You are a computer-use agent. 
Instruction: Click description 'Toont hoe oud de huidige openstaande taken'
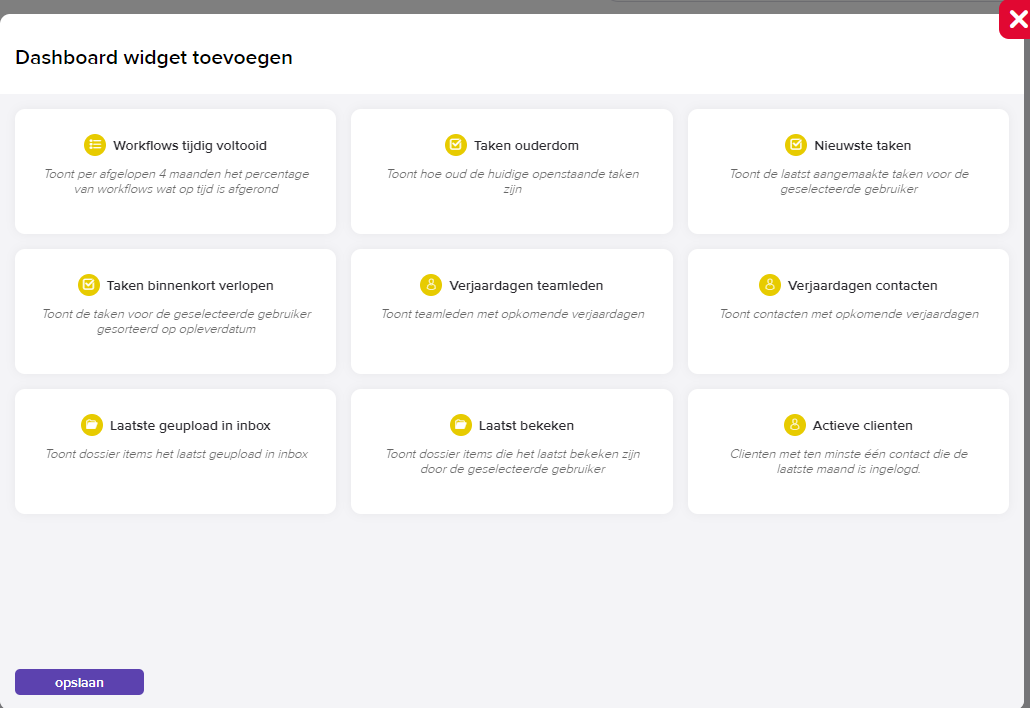point(512,174)
